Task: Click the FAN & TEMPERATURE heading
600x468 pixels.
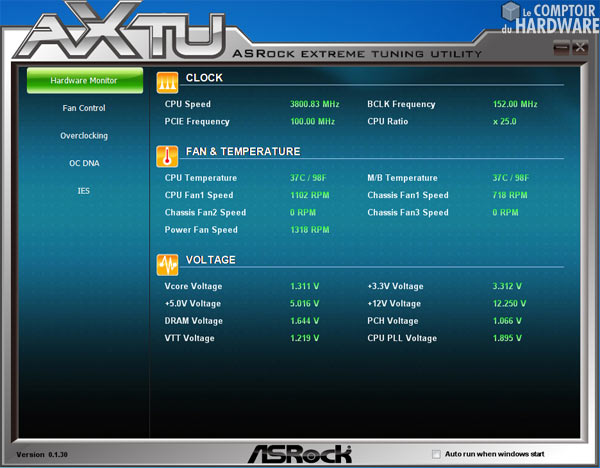Action: (243, 152)
